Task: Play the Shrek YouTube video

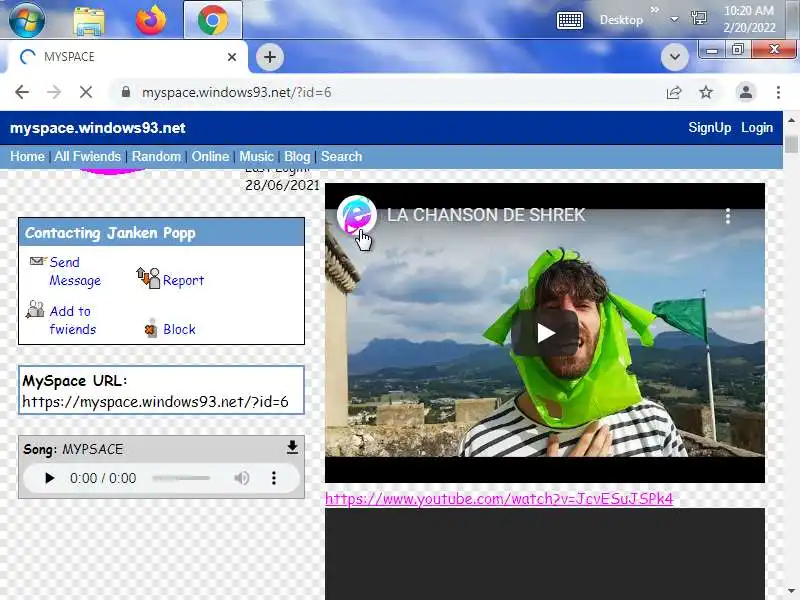Action: coord(545,333)
